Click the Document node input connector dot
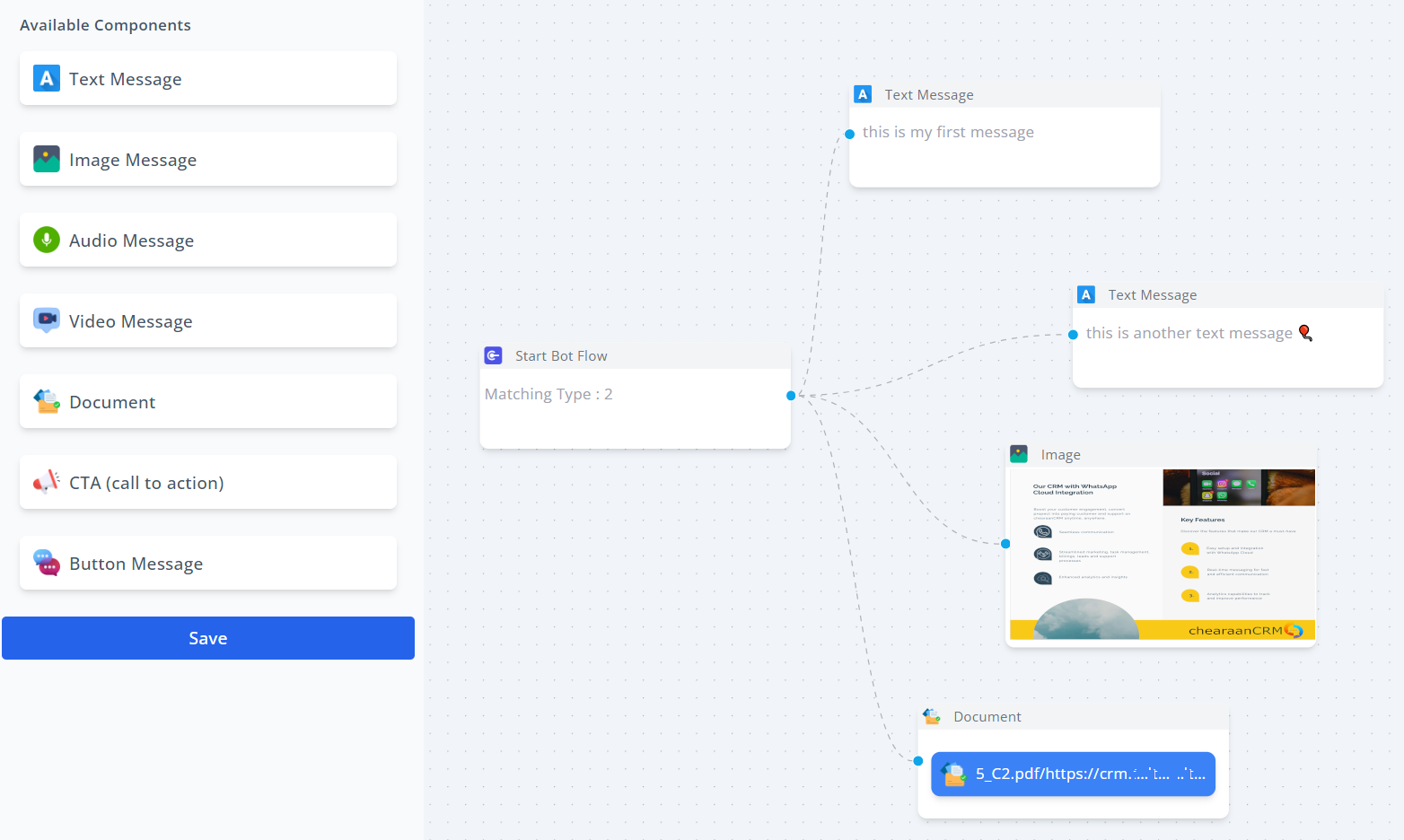 click(918, 761)
